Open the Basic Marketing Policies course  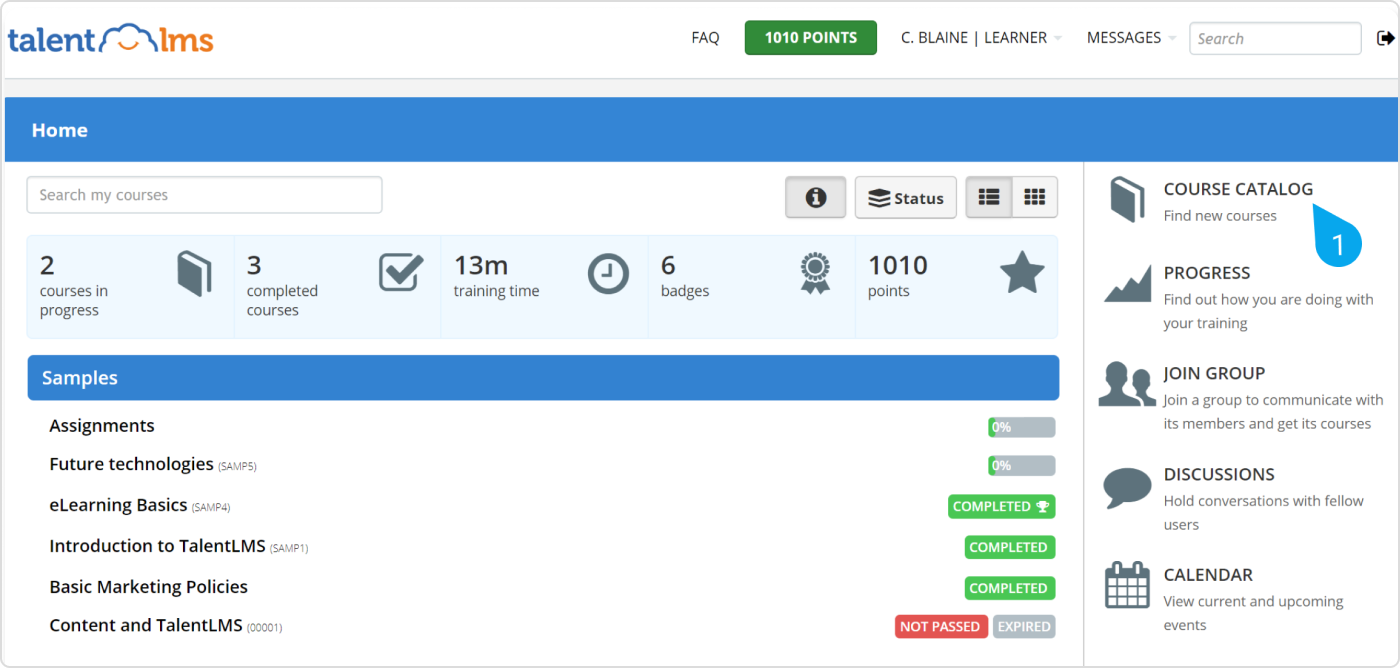pyautogui.click(x=148, y=587)
